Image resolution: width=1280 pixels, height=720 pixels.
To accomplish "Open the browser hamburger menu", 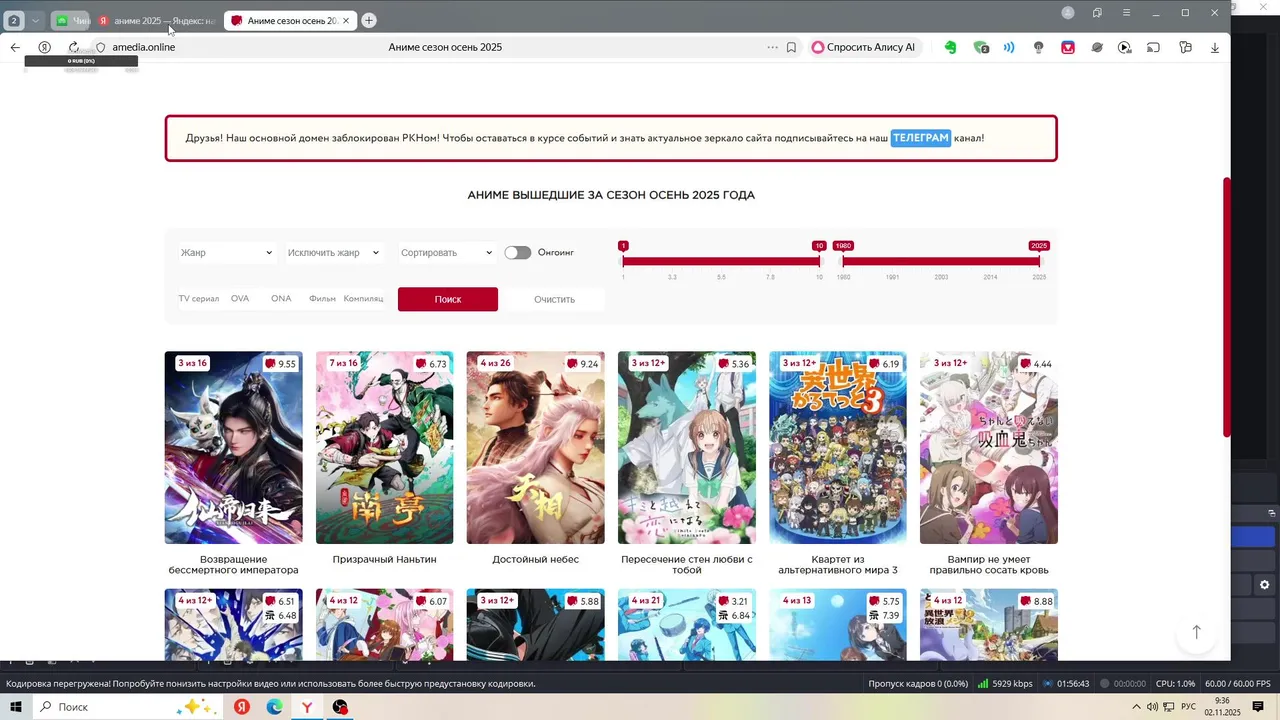I will point(1126,13).
